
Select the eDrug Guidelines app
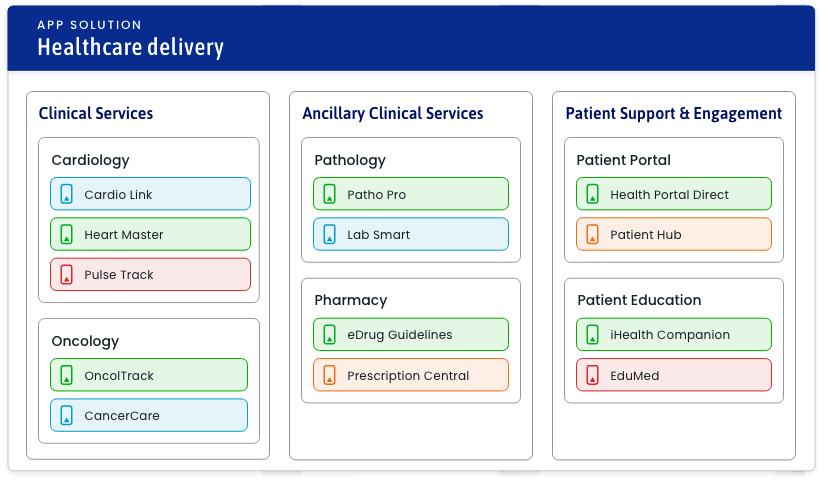click(x=411, y=335)
